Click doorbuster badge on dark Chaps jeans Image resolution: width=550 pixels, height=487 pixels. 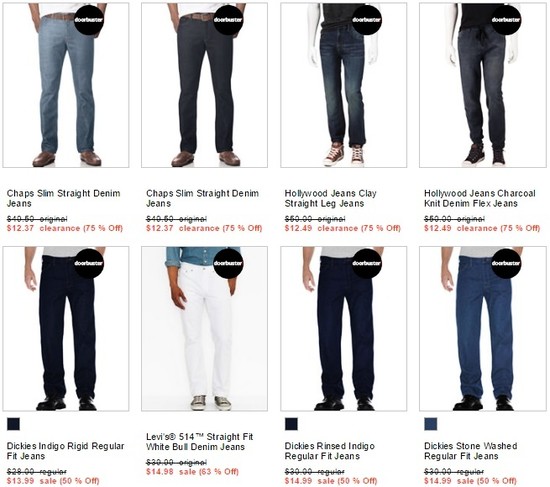[228, 20]
